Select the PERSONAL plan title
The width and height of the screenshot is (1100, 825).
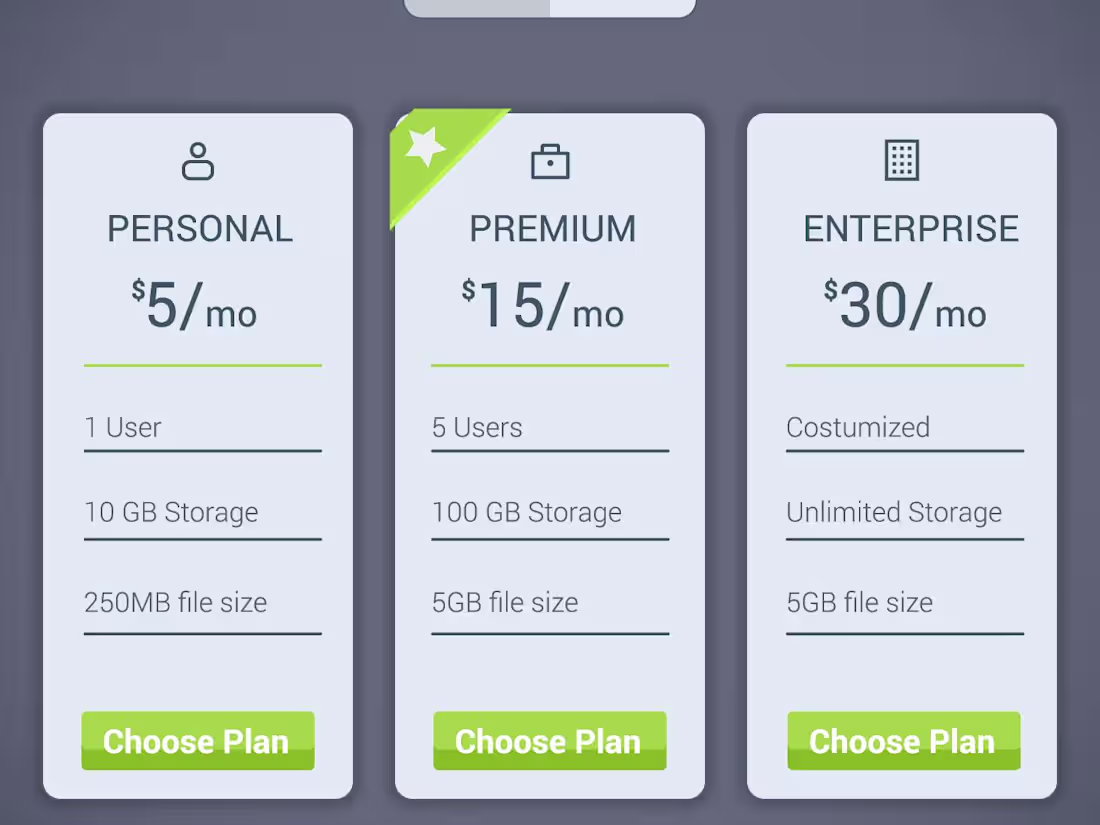point(199,228)
